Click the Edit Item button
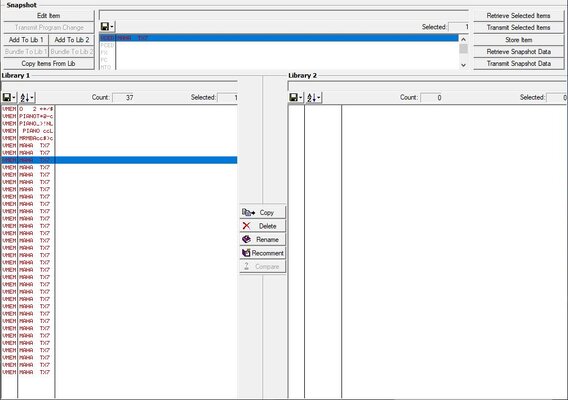 (x=49, y=16)
